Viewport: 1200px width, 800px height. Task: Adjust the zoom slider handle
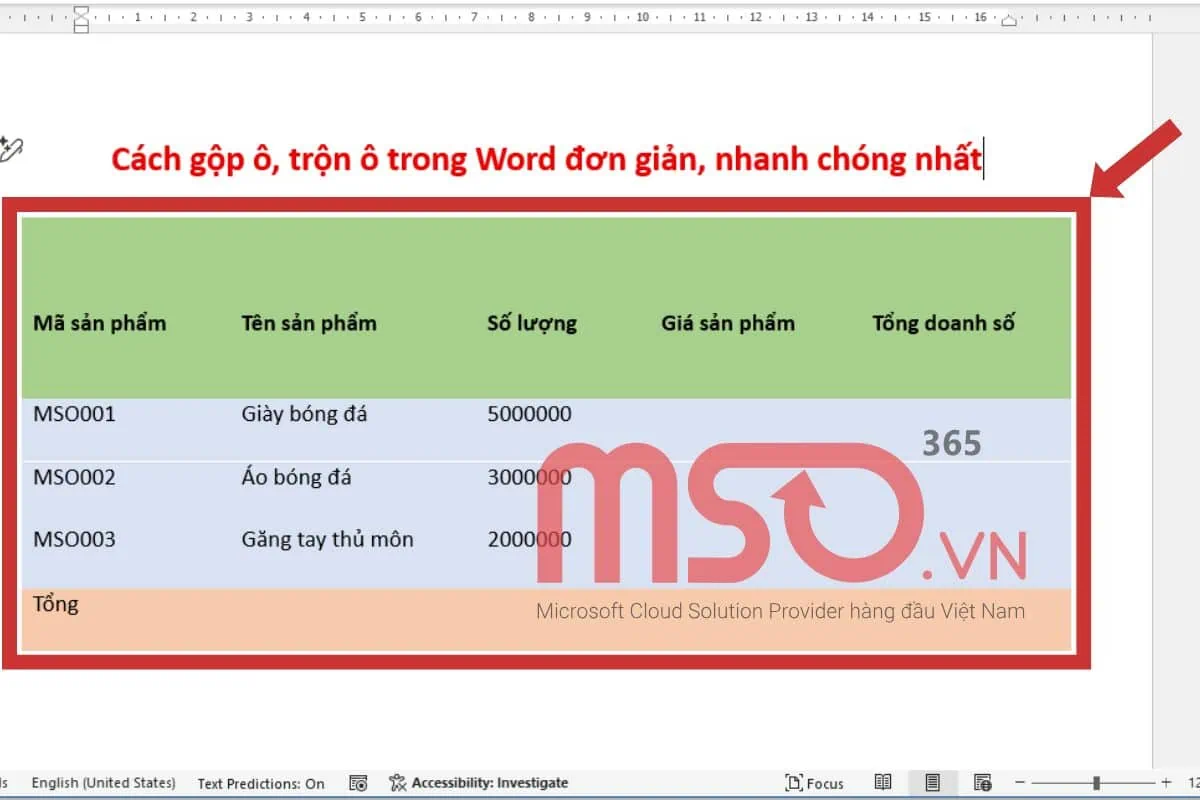click(x=1096, y=781)
